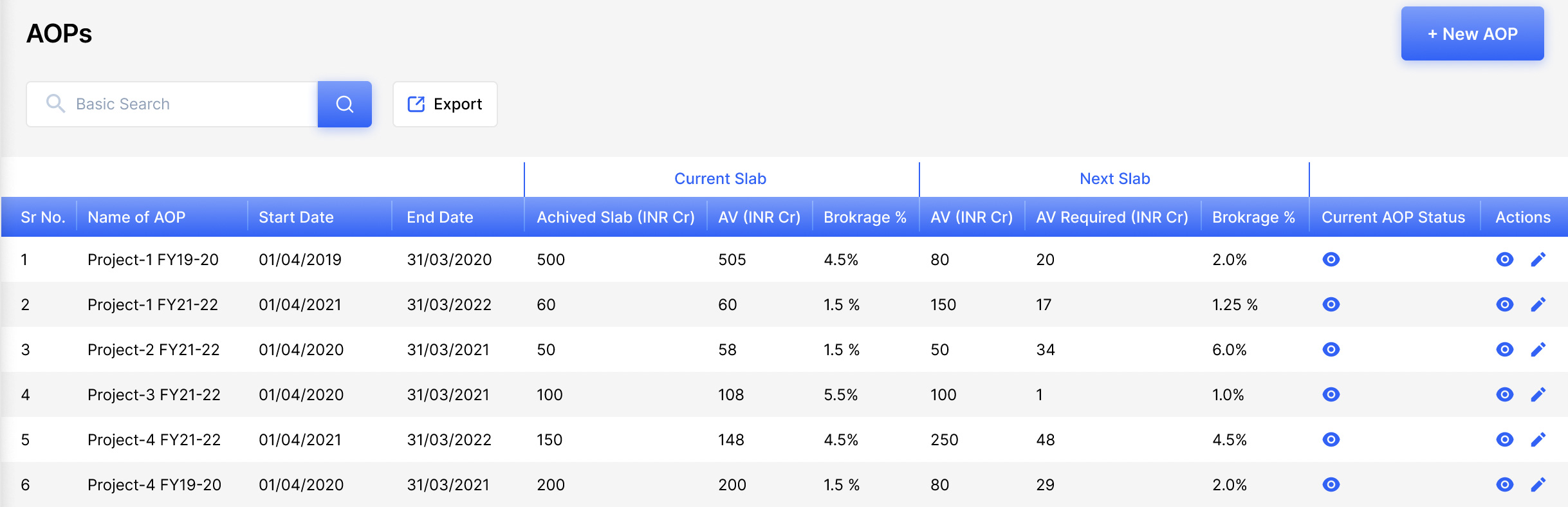Image resolution: width=1568 pixels, height=507 pixels.
Task: Open view action for Project-4 FY21-22 row
Action: pos(1504,439)
